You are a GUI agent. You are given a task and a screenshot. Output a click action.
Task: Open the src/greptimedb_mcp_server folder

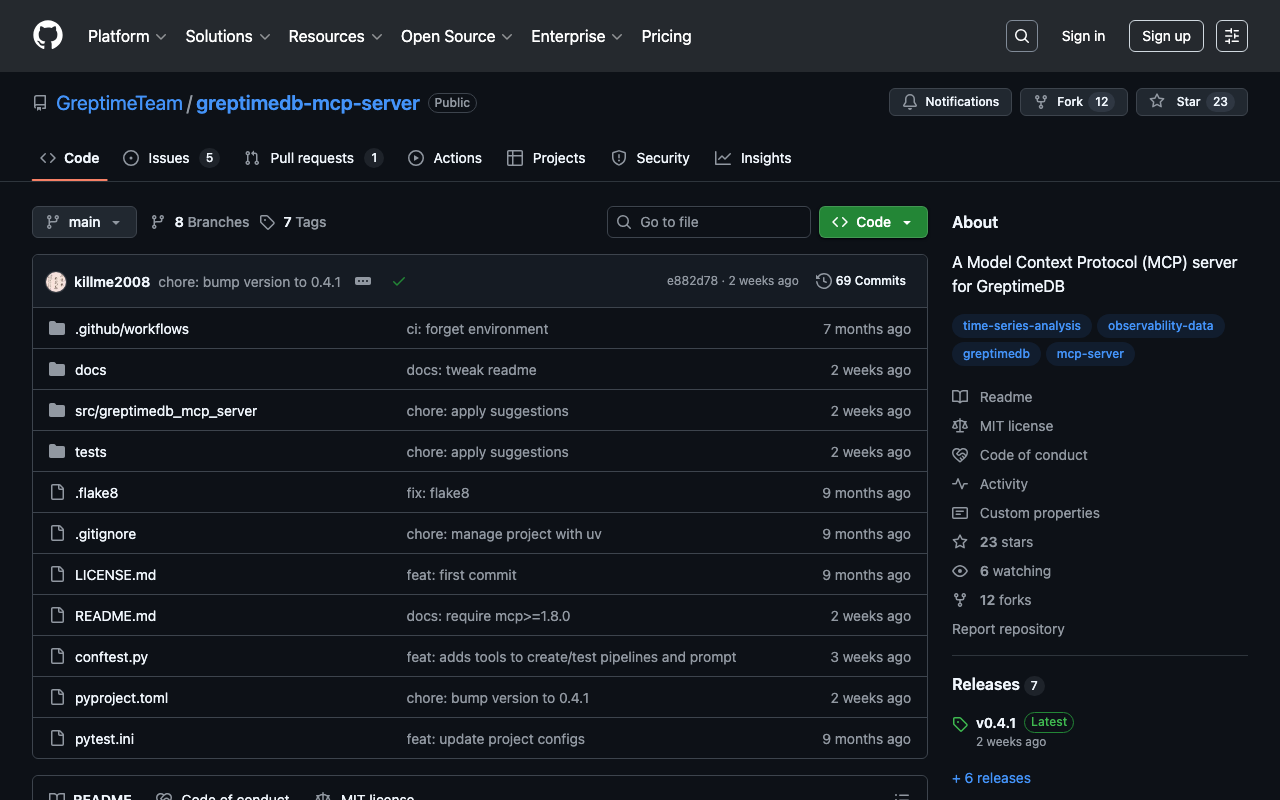coord(166,411)
